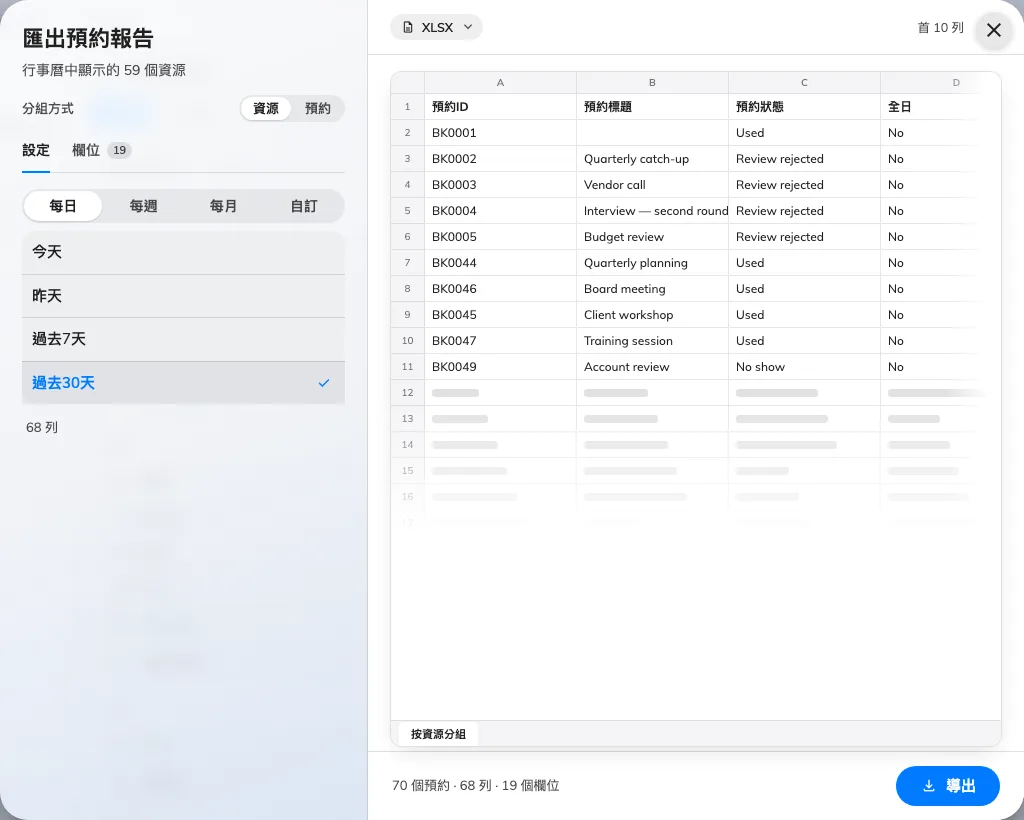Click cell BK0002
The height and width of the screenshot is (820, 1024).
tap(500, 159)
